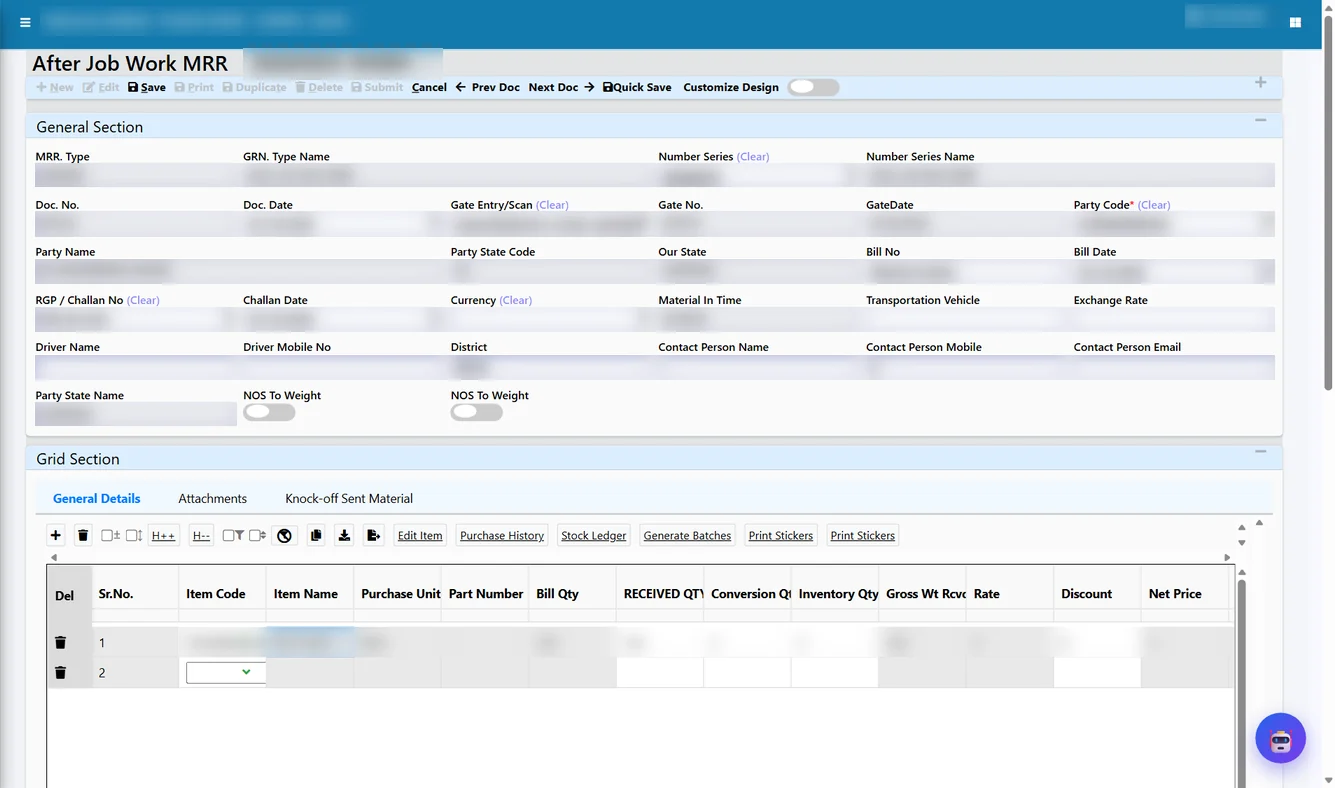Click the export file icon in grid toolbar
The height and width of the screenshot is (788, 1335).
click(373, 535)
